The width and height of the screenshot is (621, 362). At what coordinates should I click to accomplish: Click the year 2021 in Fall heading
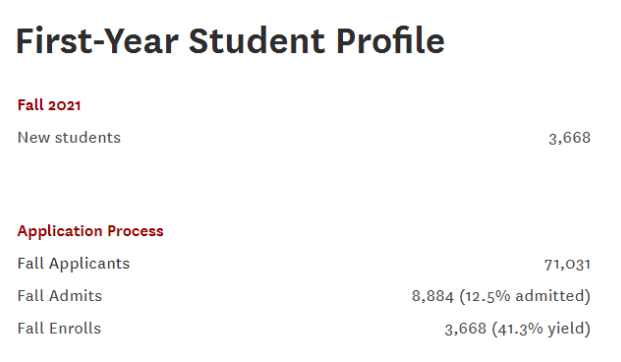pos(64,105)
